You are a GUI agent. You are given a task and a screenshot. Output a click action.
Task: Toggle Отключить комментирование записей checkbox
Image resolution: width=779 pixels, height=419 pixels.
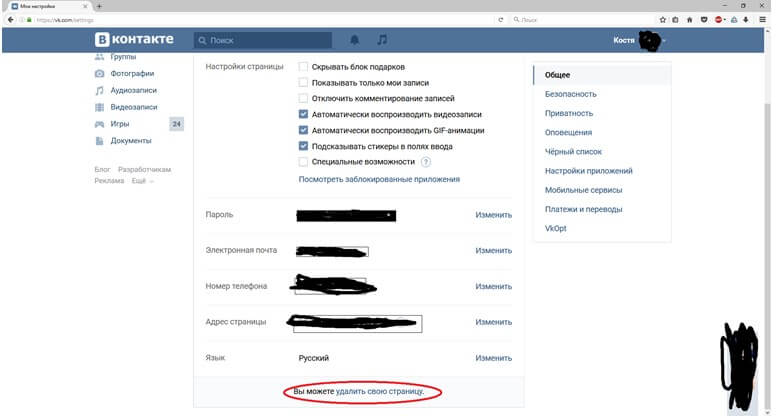point(303,99)
